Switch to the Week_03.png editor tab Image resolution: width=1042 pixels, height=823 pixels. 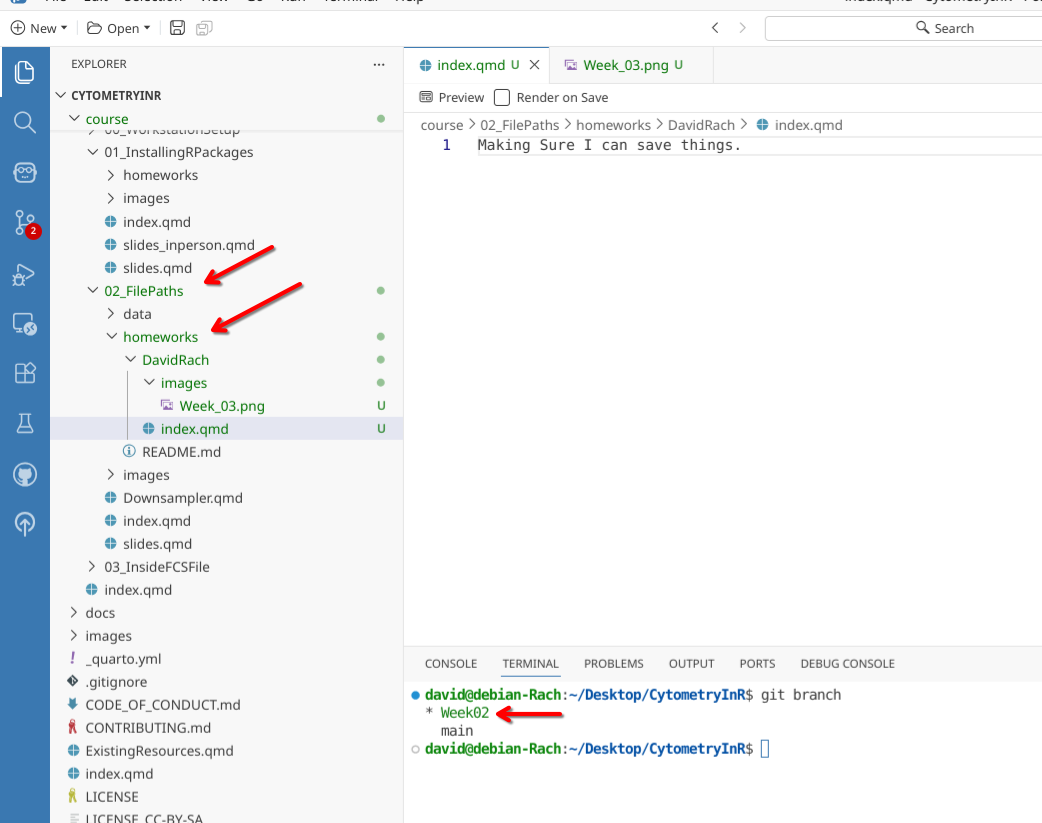pos(625,65)
